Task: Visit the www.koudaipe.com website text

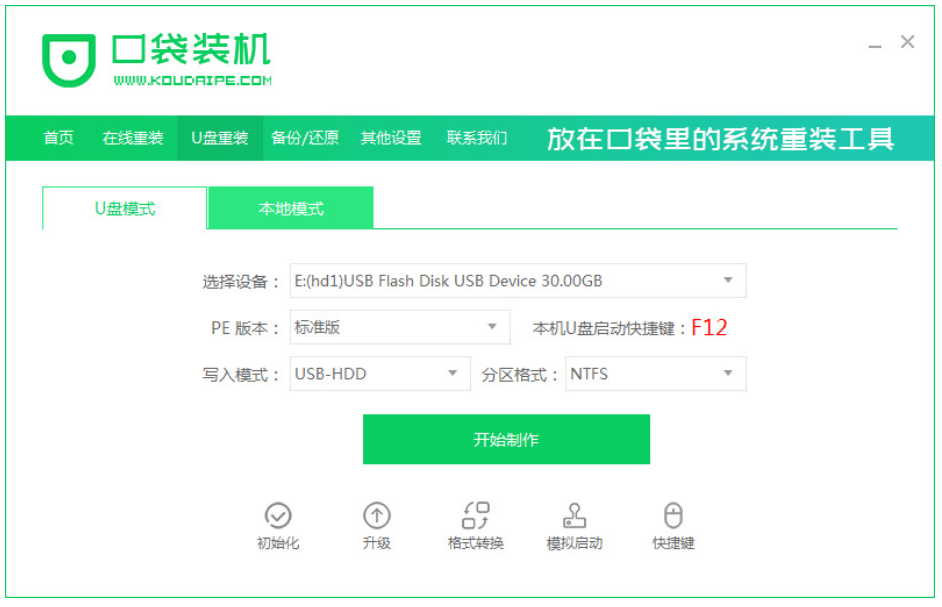Action: [192, 81]
